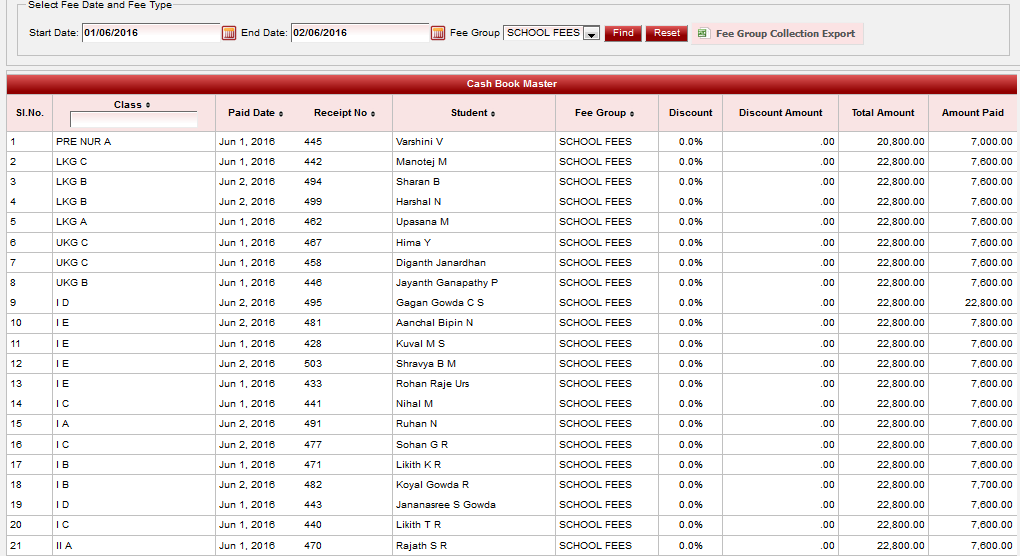
Task: Select the Varshini V student row
Action: [419, 142]
